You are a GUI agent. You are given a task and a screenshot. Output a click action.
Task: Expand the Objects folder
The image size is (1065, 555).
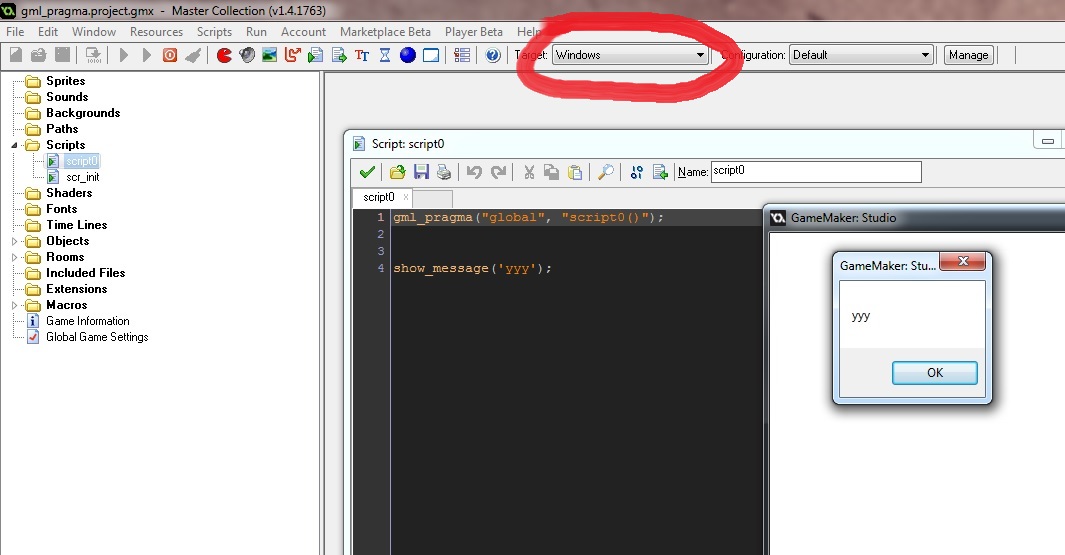point(15,241)
